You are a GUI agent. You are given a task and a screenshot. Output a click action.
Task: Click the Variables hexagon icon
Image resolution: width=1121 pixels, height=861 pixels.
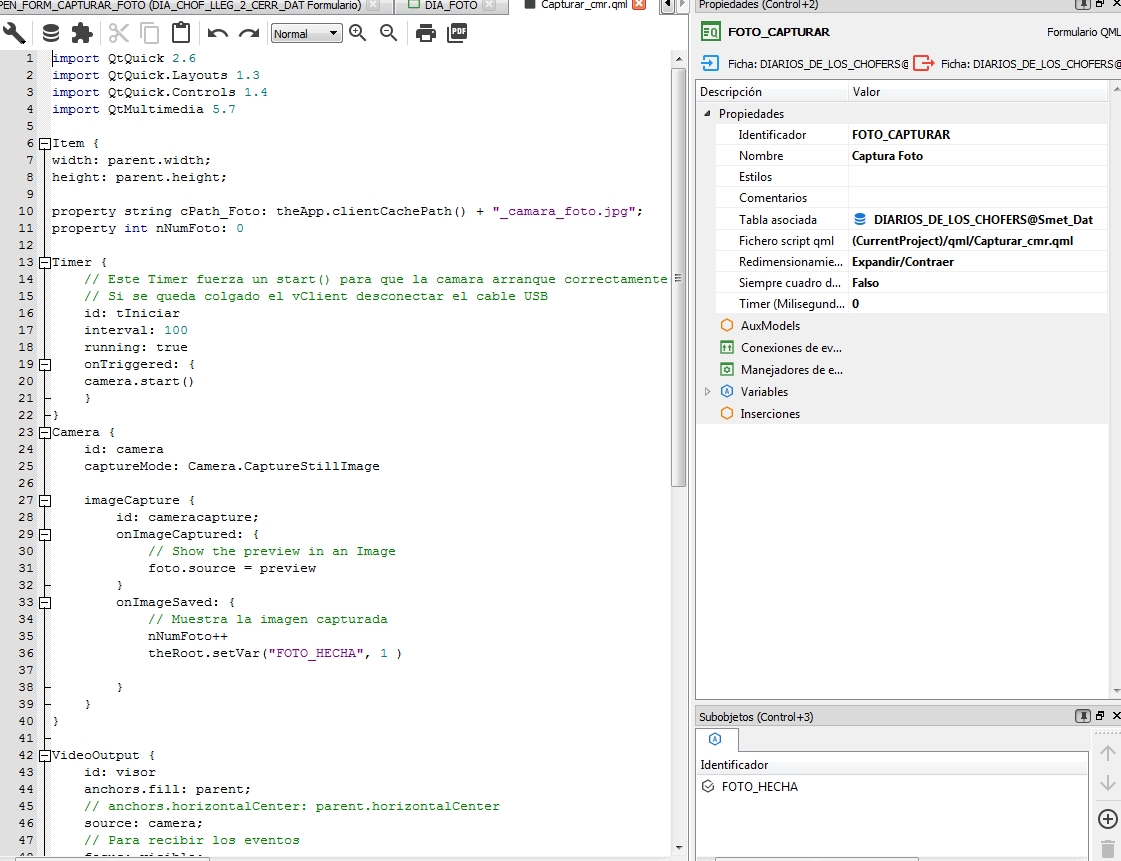pos(726,391)
